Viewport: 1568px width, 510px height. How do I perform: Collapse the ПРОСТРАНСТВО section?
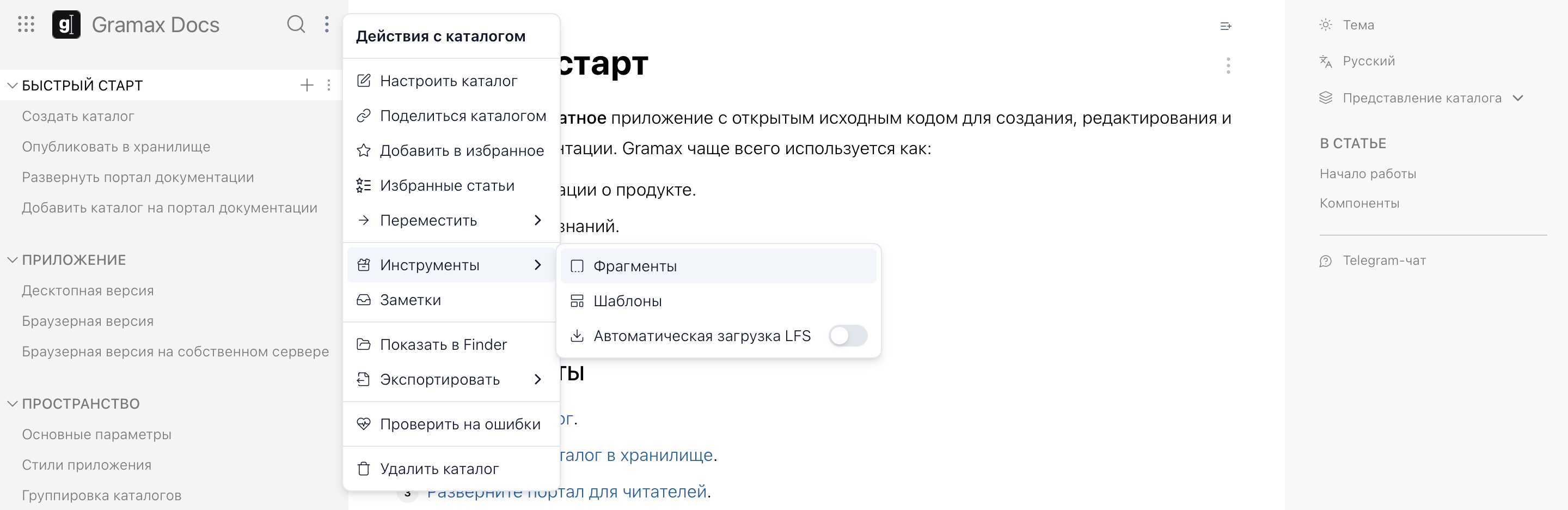(x=12, y=404)
